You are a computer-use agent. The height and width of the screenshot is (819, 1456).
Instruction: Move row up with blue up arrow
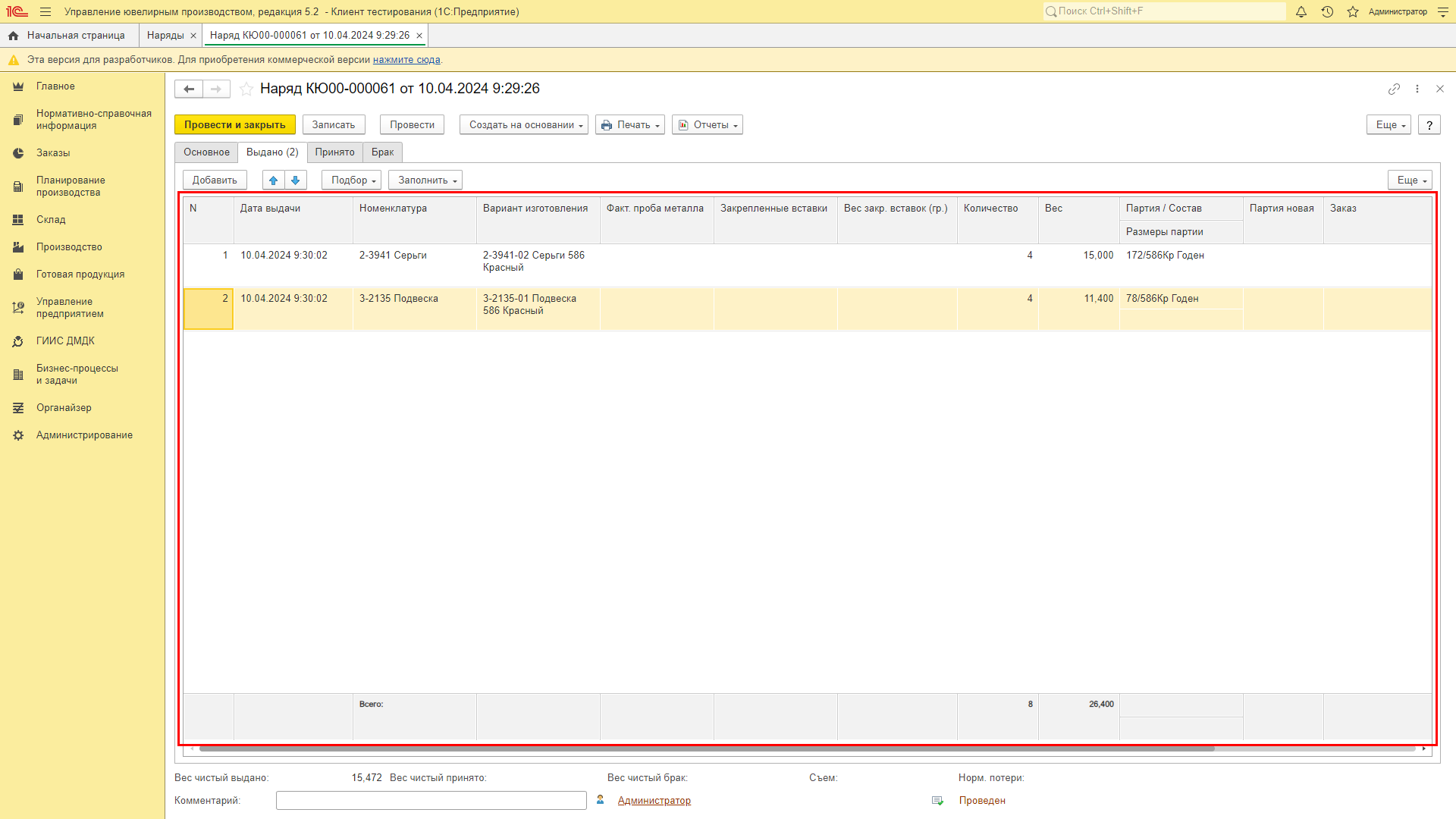[274, 180]
